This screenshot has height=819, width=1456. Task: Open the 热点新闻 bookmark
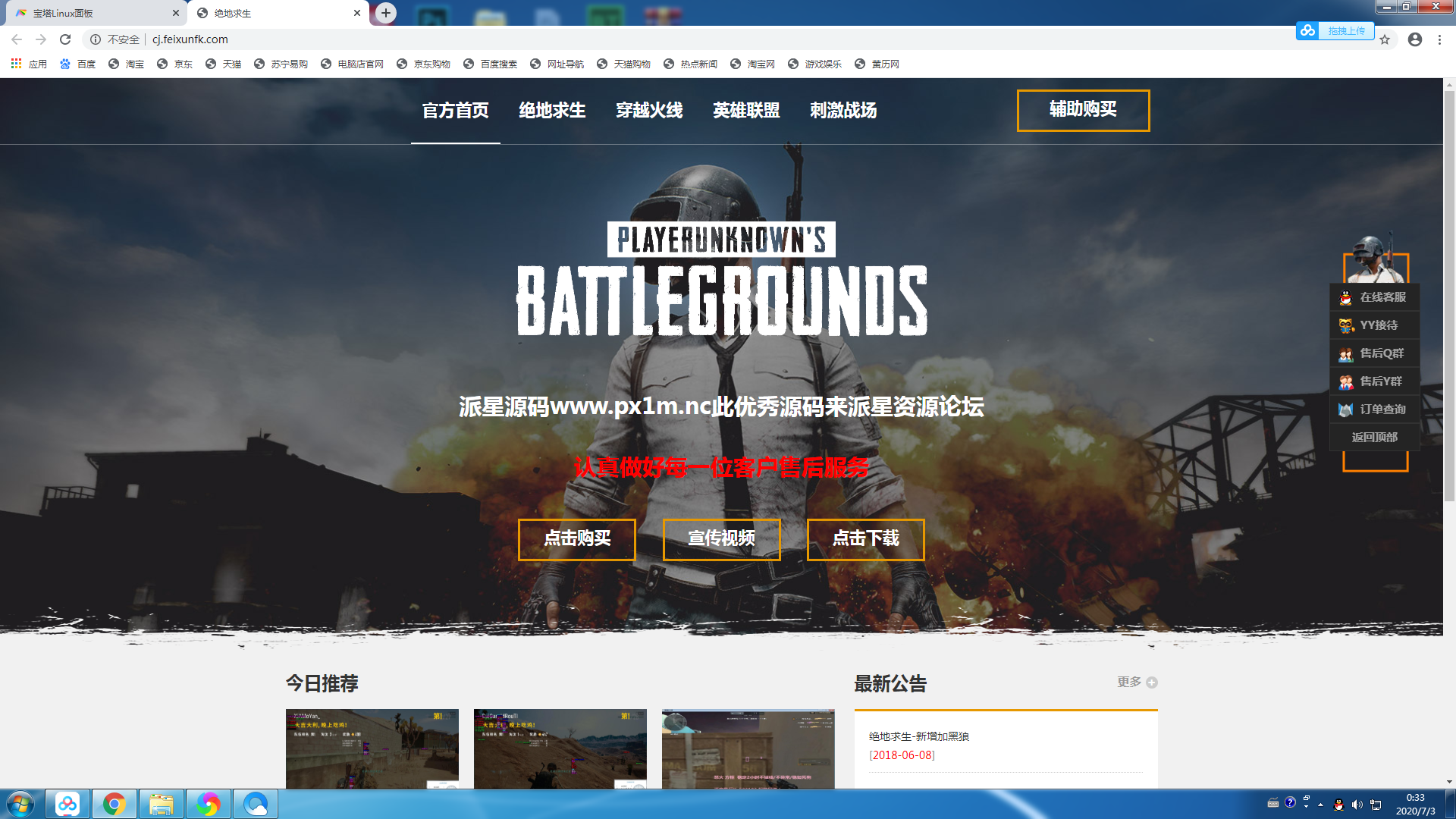[691, 64]
